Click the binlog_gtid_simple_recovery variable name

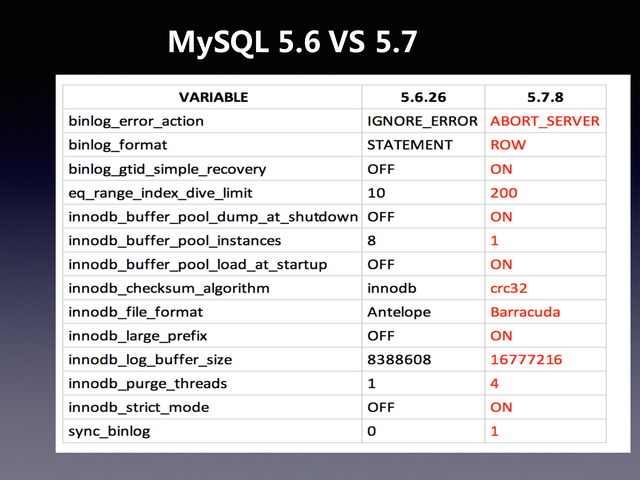(167, 169)
